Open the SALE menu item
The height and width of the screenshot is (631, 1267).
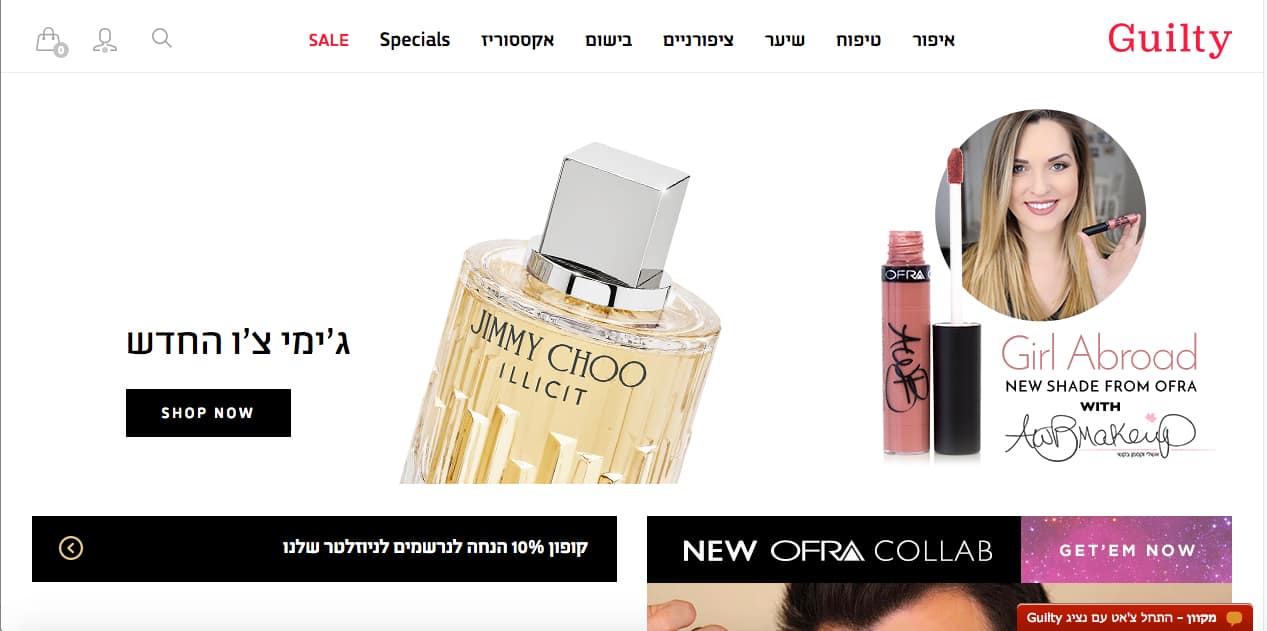click(328, 40)
